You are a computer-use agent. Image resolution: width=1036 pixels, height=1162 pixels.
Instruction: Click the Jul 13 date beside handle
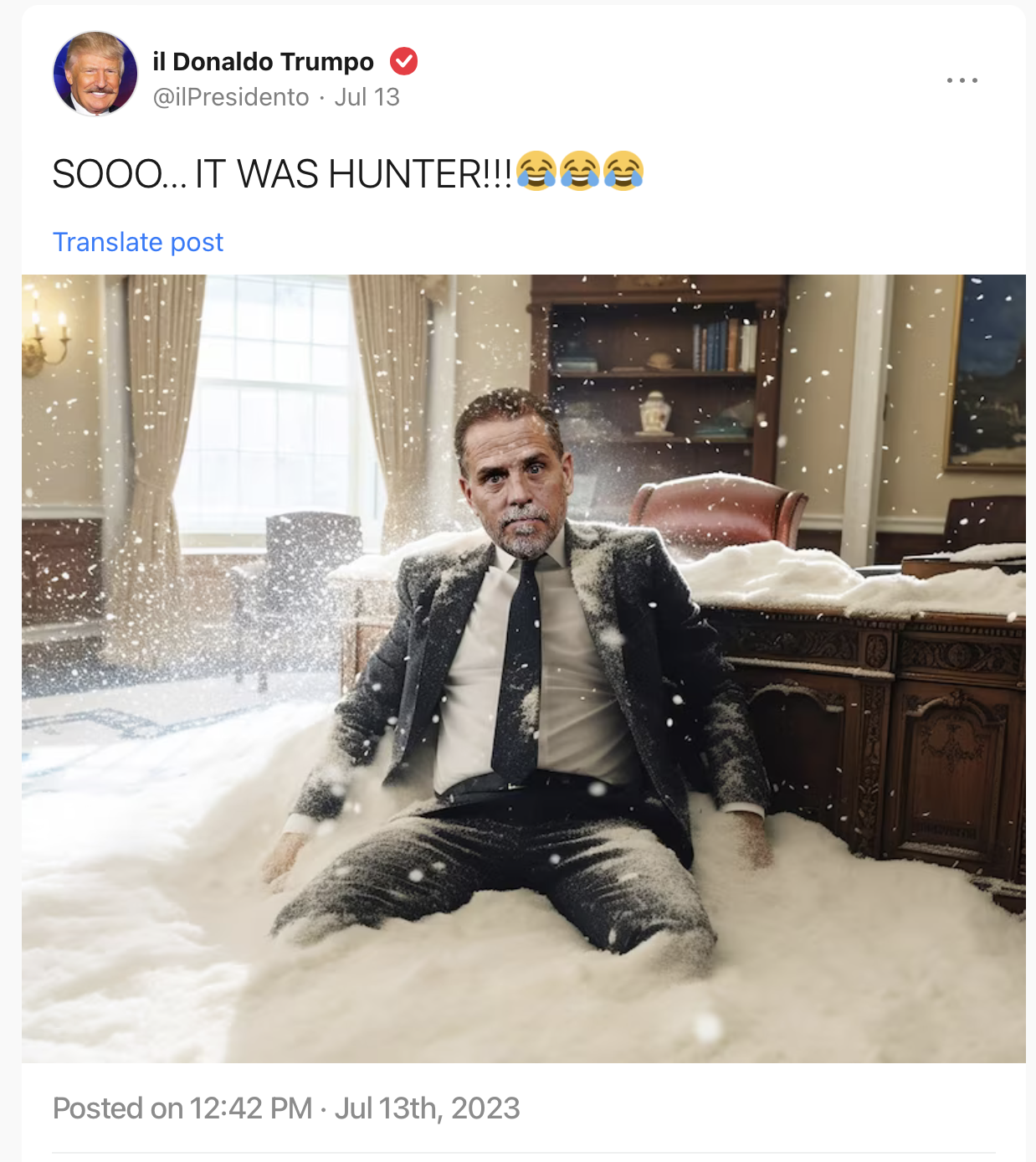367,97
